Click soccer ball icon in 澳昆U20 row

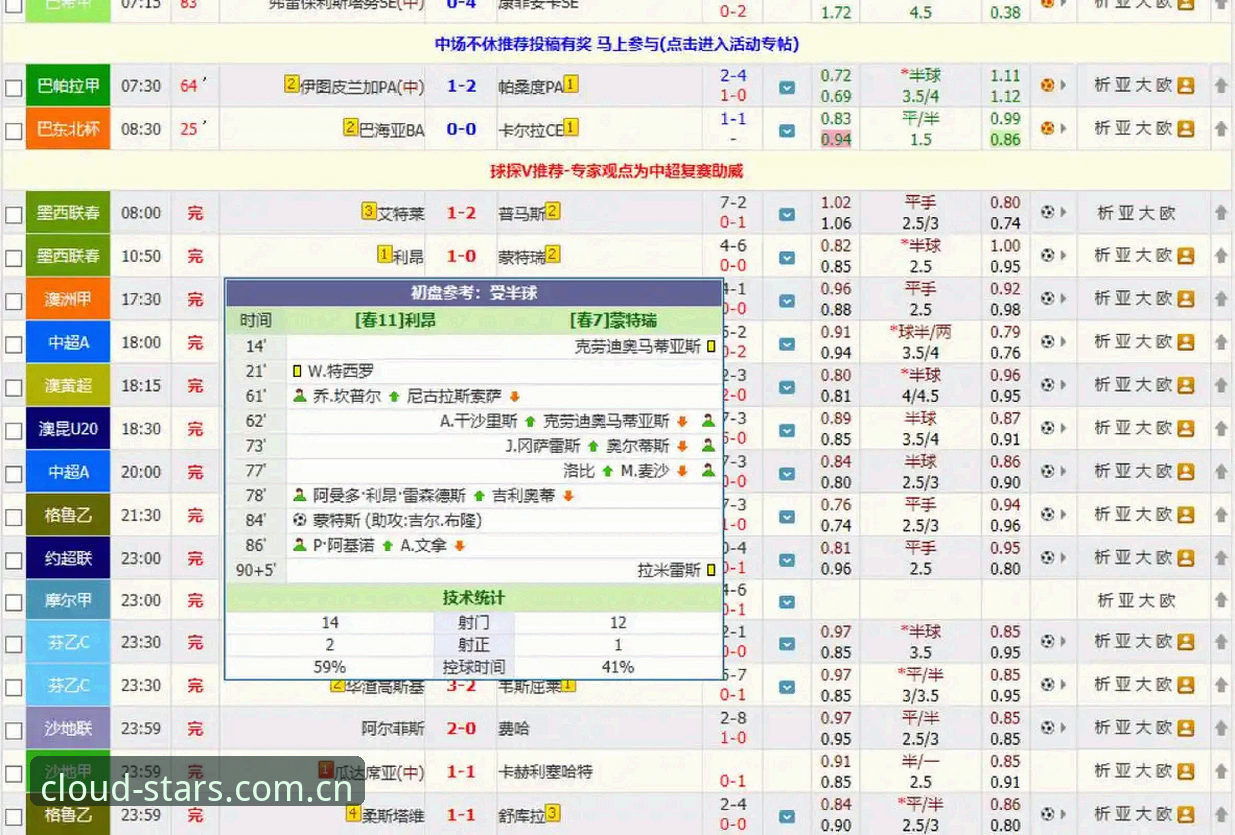[1047, 427]
